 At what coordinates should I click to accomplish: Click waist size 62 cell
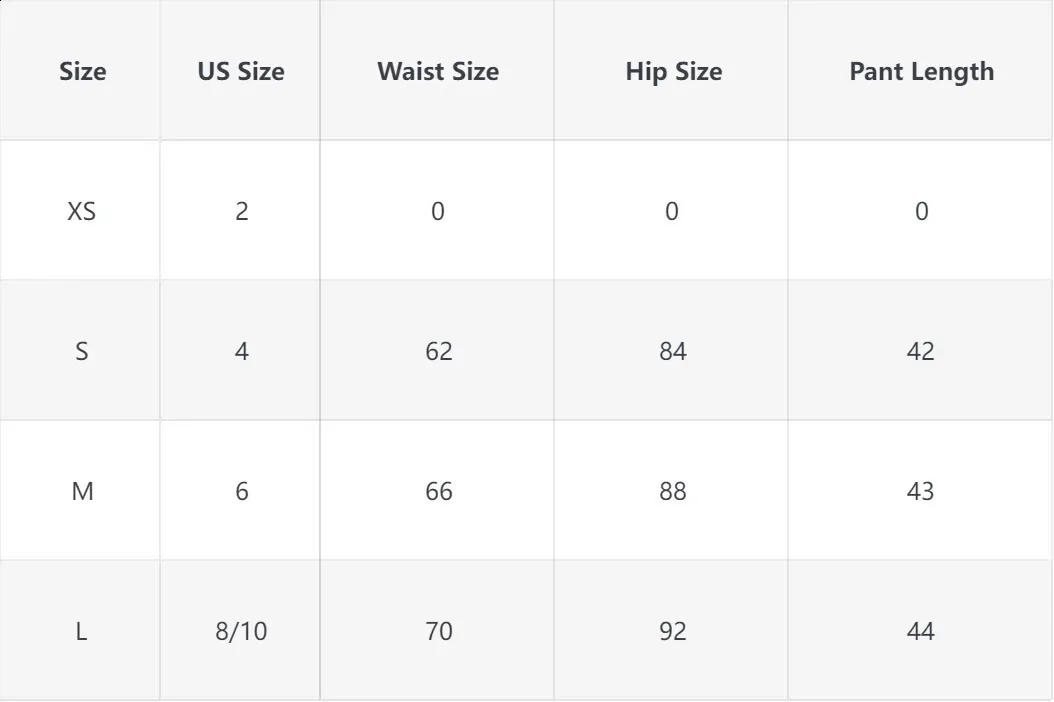click(x=438, y=351)
